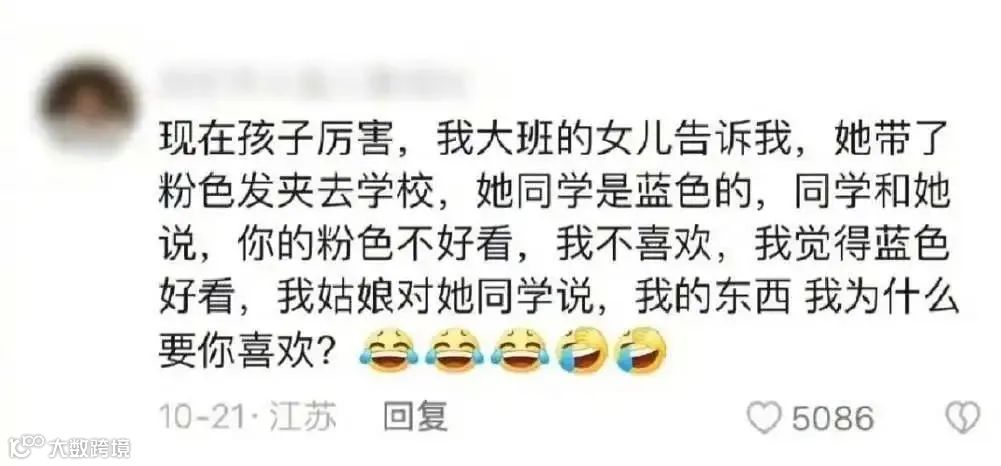
Task: Click the text line starting 粉色发夹去学校
Action: [554, 192]
